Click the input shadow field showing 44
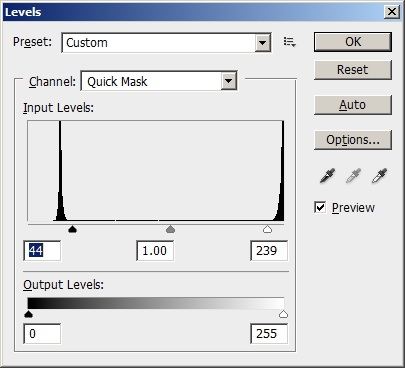Viewport: 405px width, 368px height. click(42, 251)
